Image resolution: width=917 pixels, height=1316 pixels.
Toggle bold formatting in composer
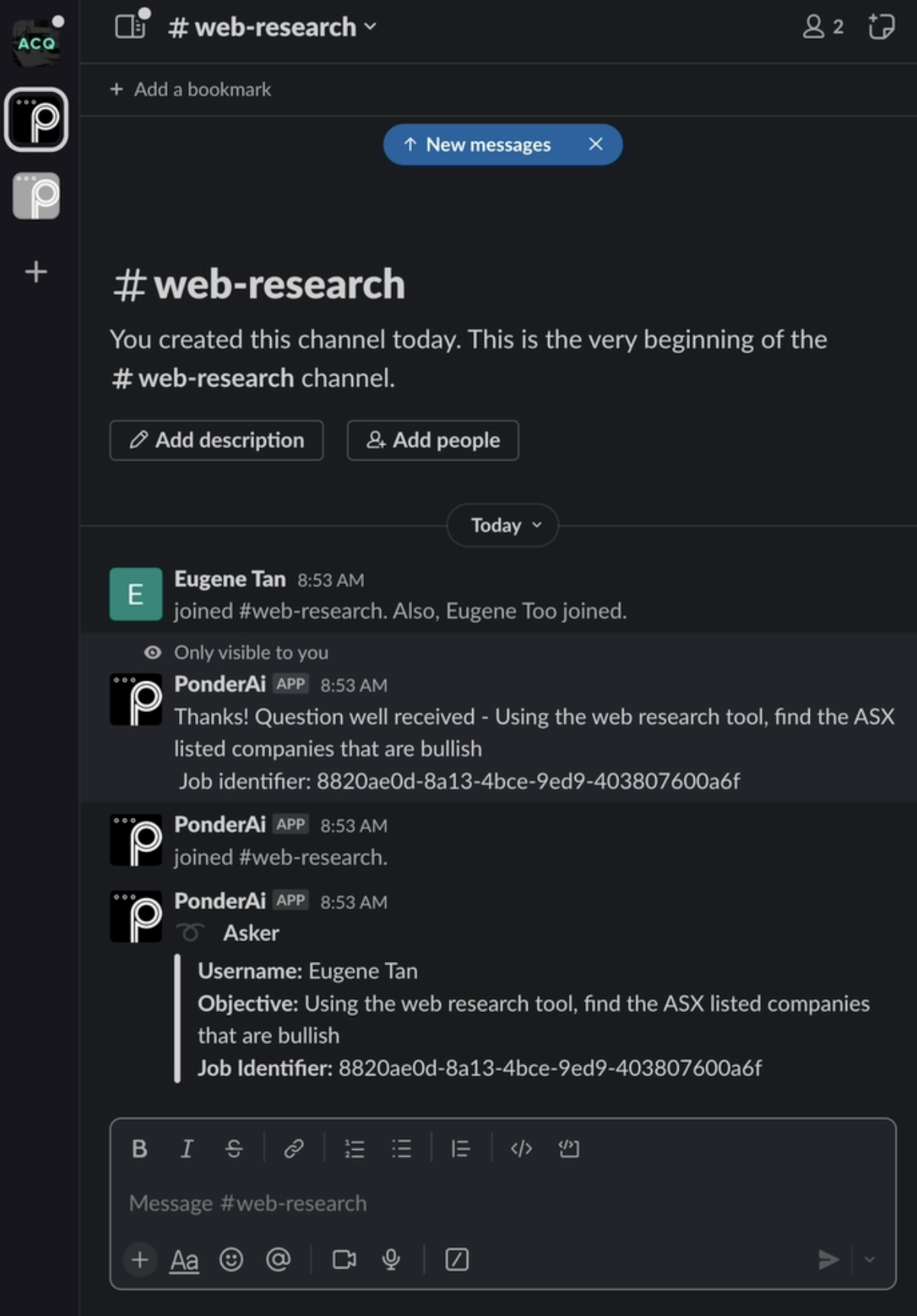(139, 1148)
